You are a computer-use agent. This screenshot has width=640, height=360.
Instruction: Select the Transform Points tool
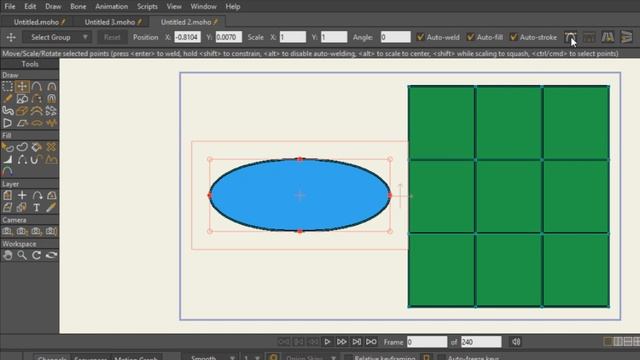click(22, 87)
